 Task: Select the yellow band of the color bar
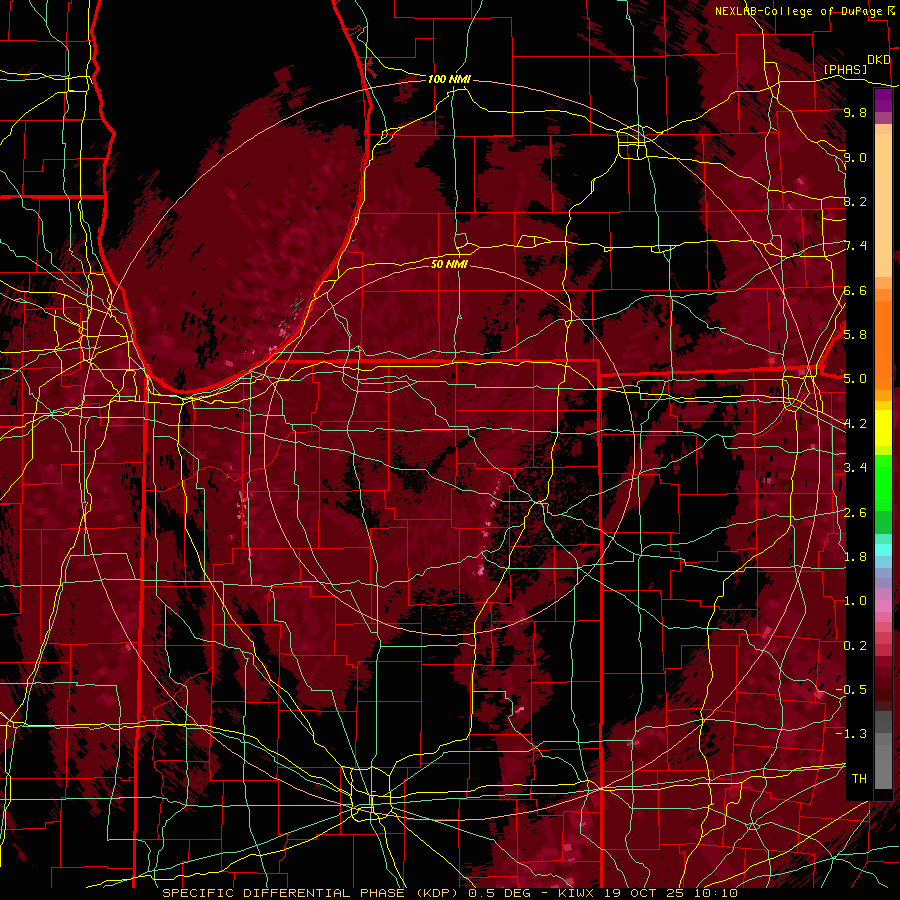point(883,428)
